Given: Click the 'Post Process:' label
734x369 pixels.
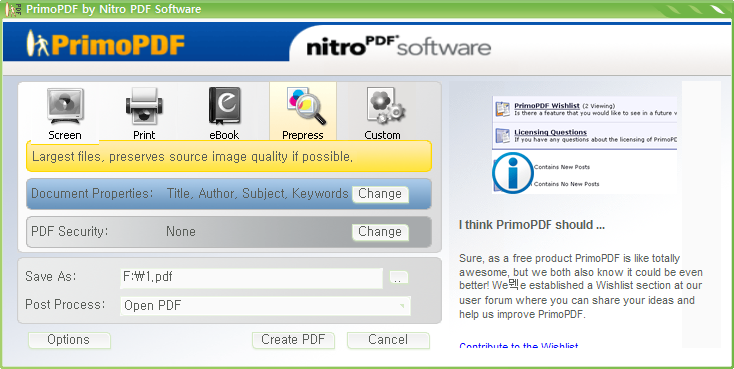Looking at the screenshot, I should pyautogui.click(x=65, y=305).
